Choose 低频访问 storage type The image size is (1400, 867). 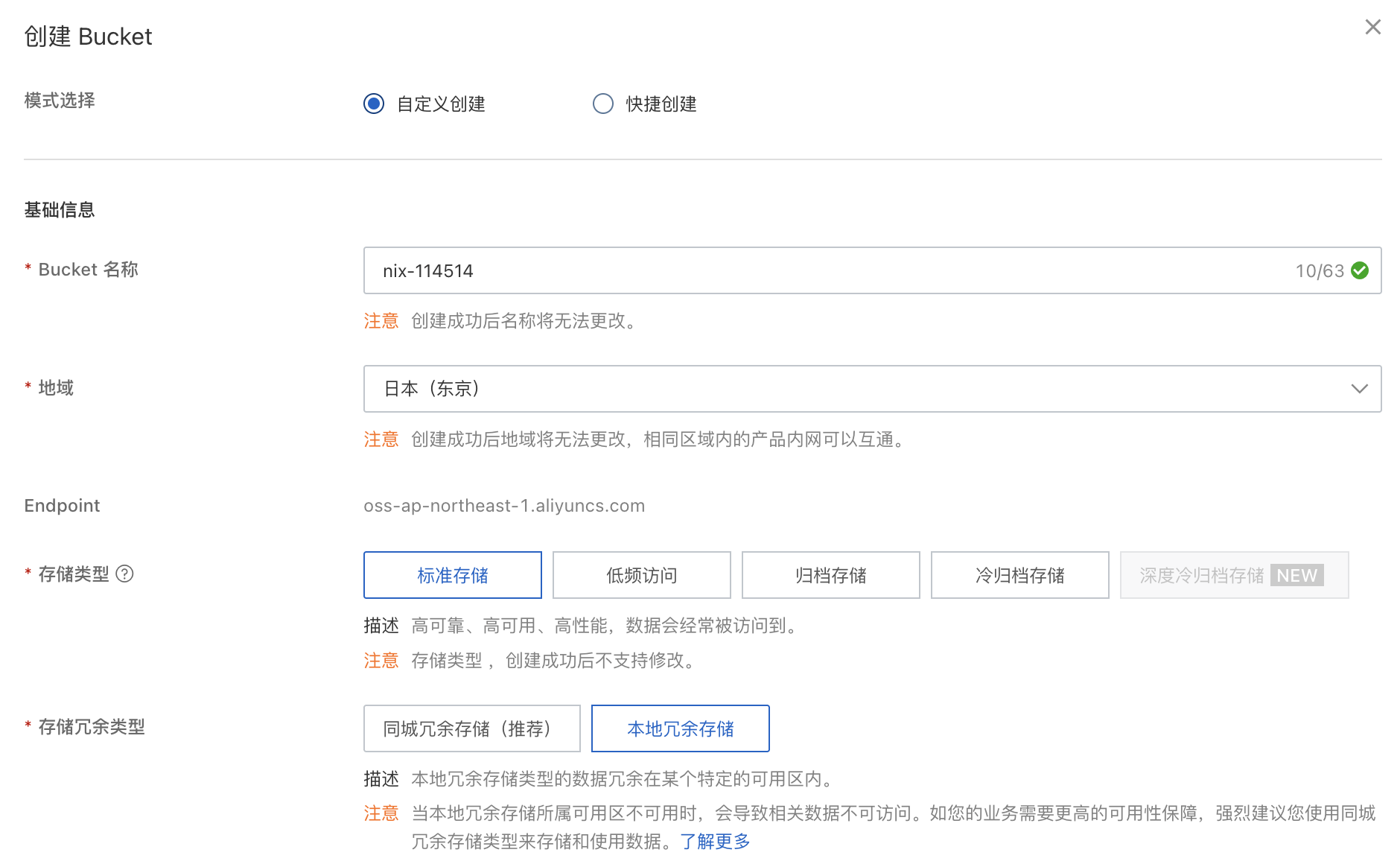point(642,575)
